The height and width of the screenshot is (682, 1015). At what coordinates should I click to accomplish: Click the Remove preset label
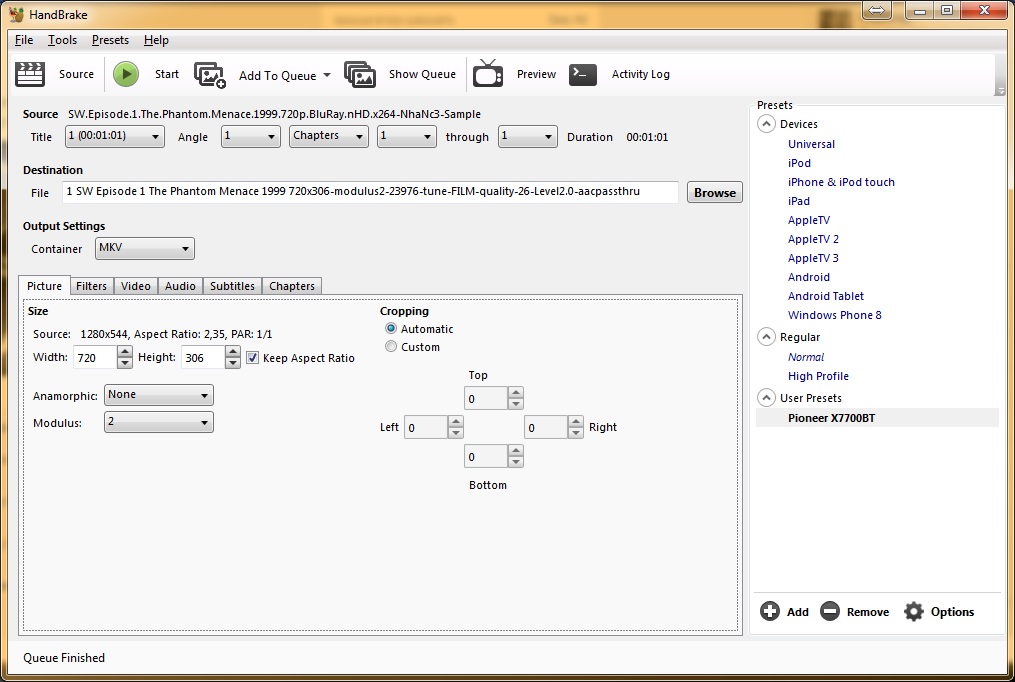[867, 611]
